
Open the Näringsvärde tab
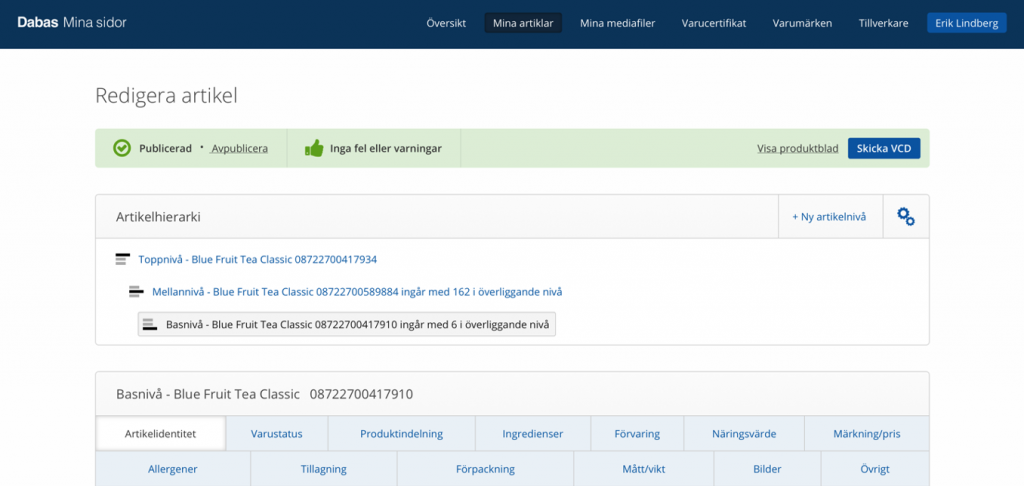[744, 434]
